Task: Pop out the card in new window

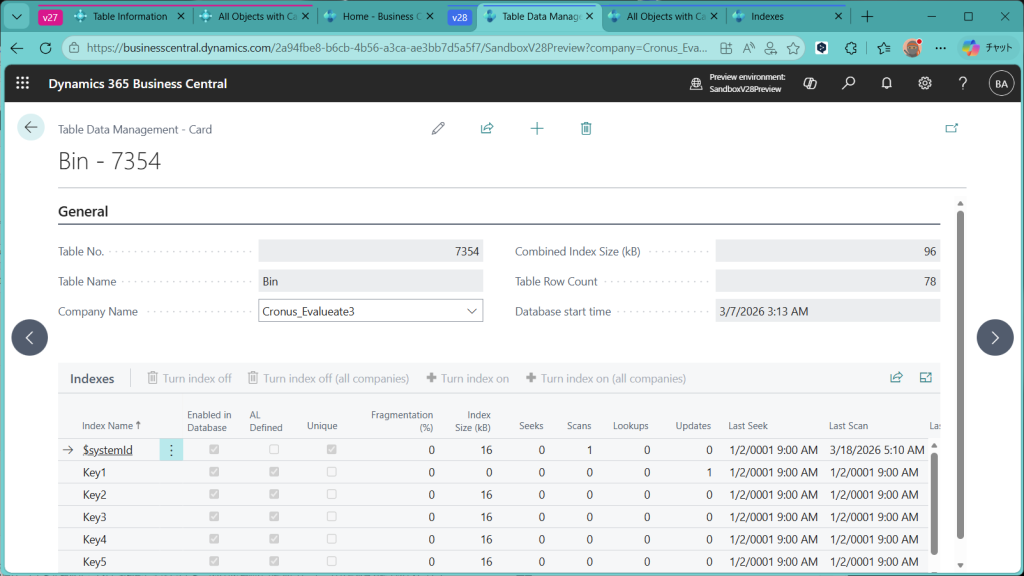Action: pyautogui.click(x=951, y=128)
